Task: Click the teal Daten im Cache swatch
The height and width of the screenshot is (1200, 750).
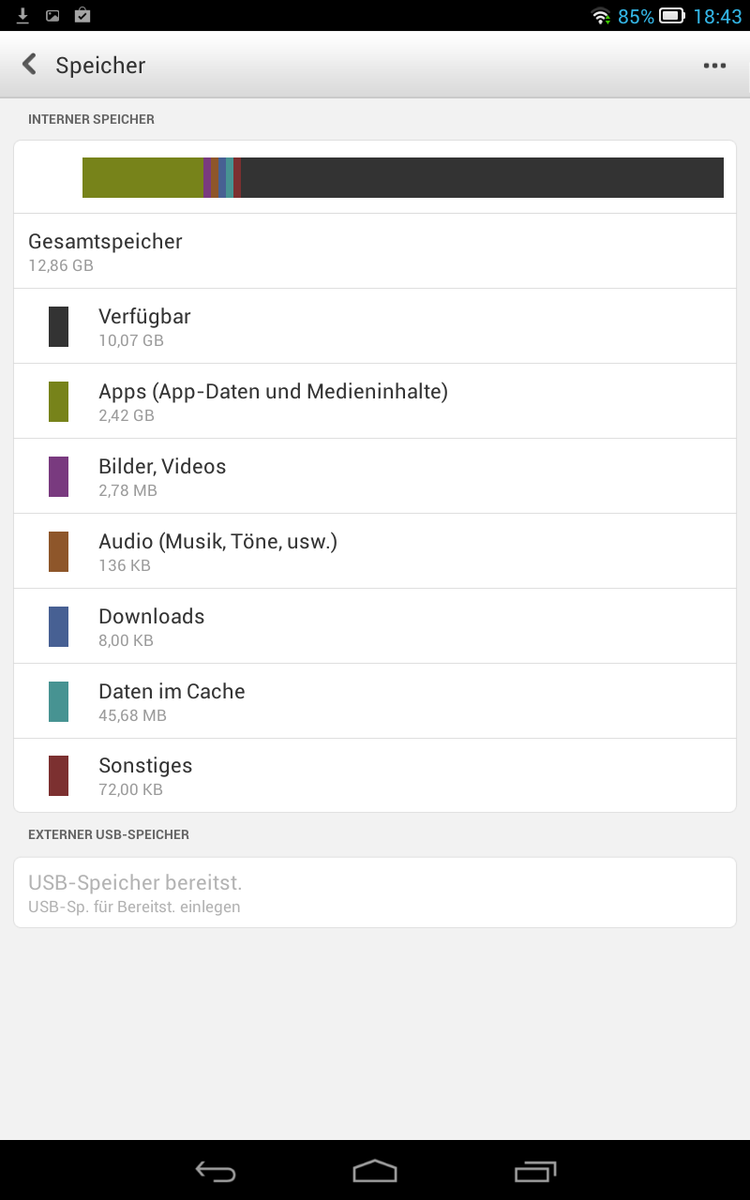Action: (x=59, y=701)
